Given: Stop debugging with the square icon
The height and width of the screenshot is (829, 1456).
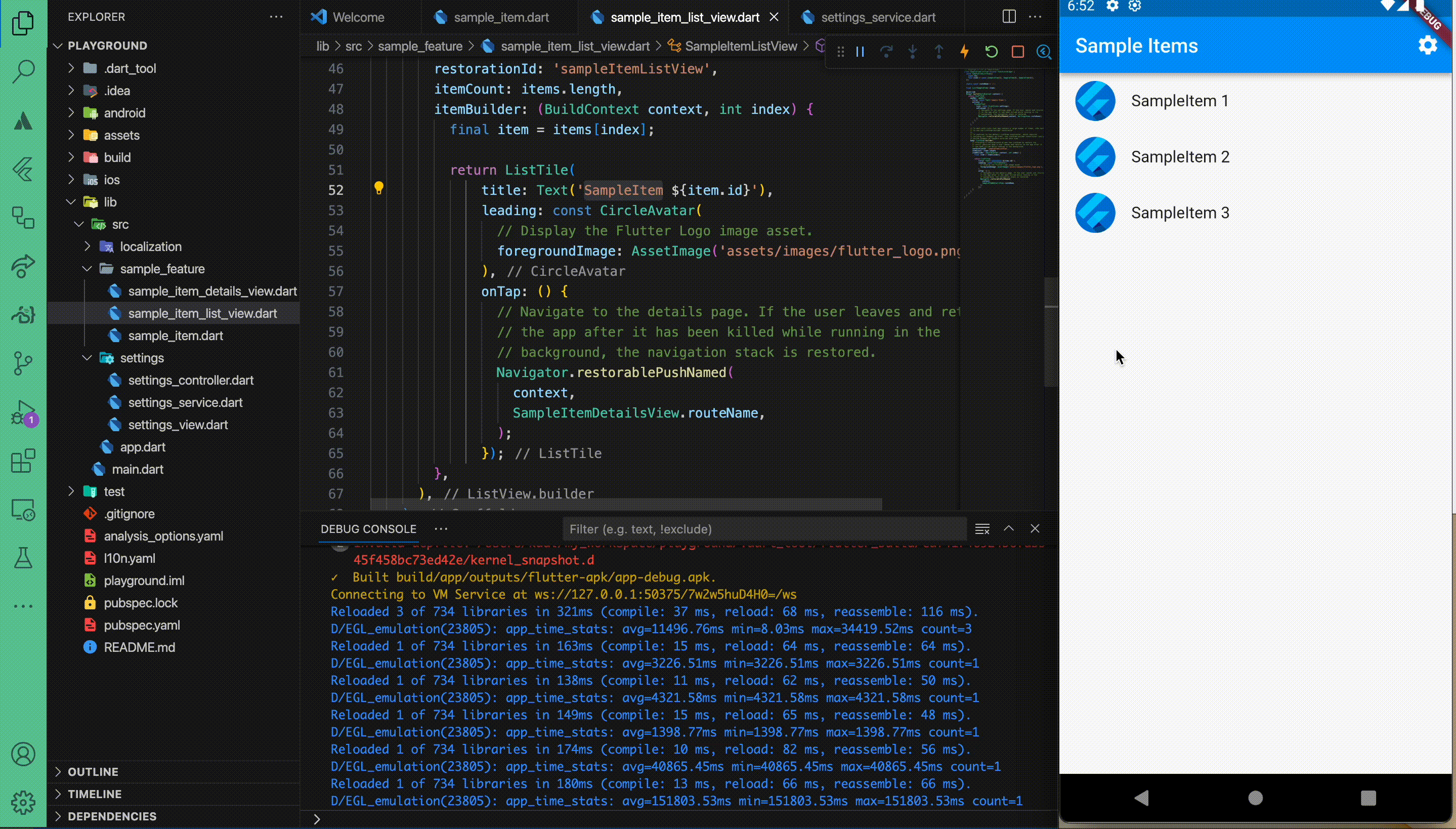Looking at the screenshot, I should tap(1017, 52).
